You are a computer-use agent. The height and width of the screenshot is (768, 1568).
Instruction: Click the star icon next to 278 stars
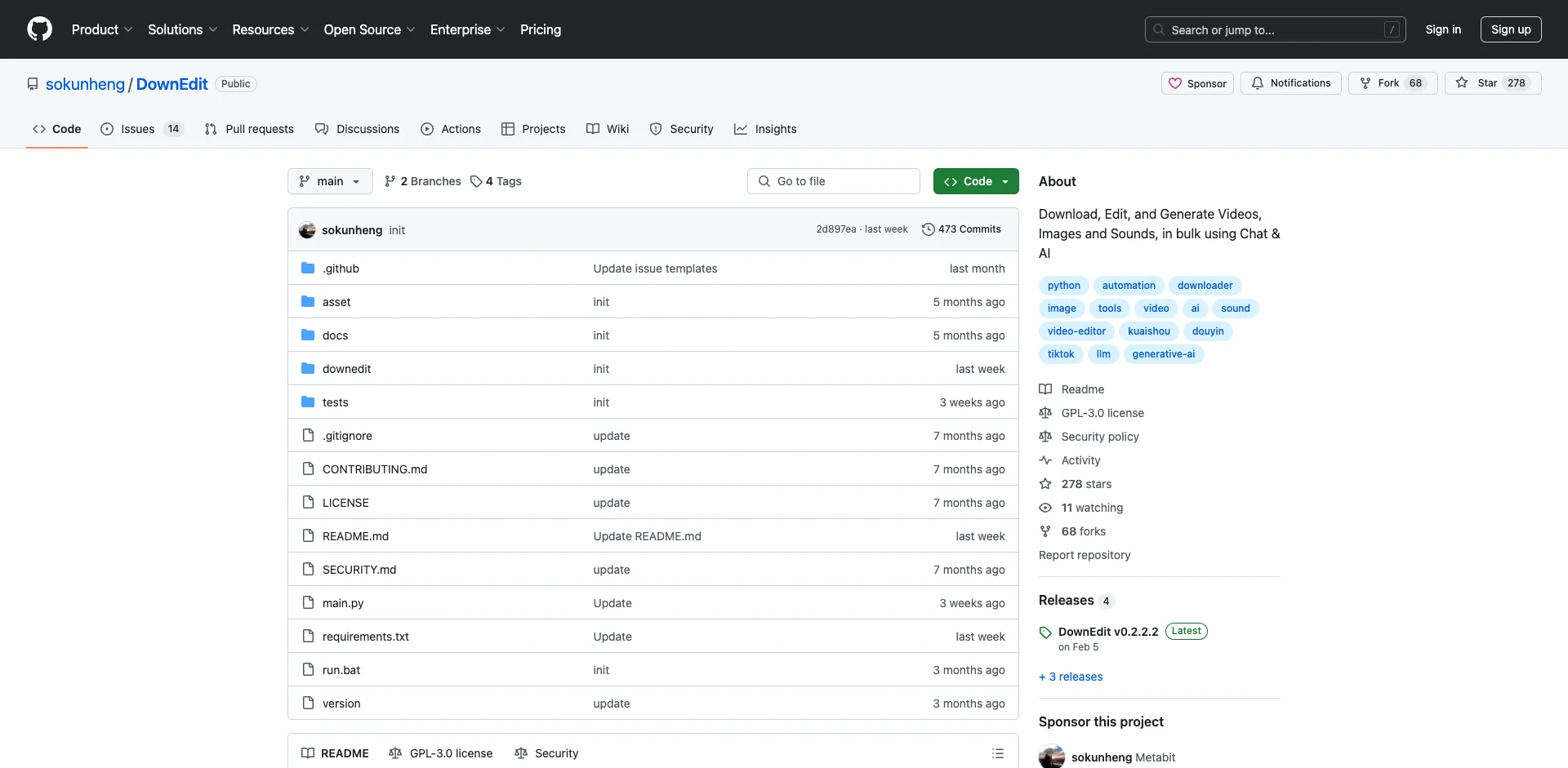[1045, 484]
